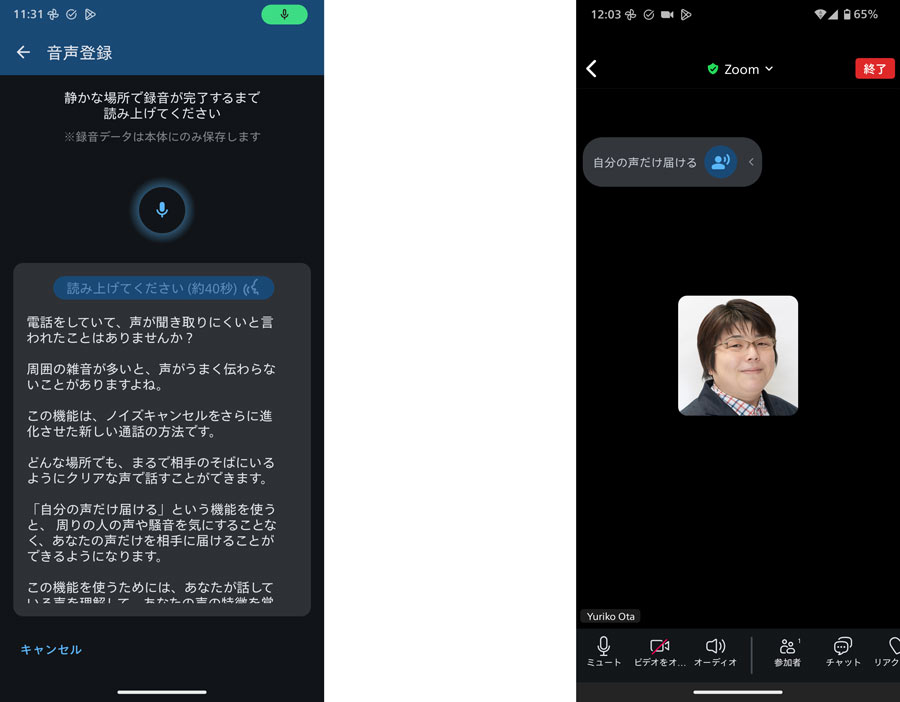900x702 pixels.
Task: Mute the microphone with ミュート
Action: click(604, 652)
